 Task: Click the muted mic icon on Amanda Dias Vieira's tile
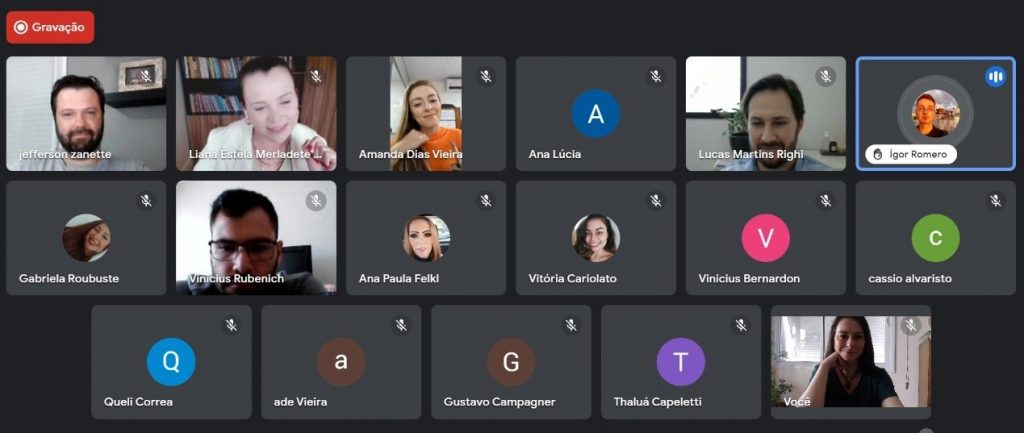(x=486, y=76)
